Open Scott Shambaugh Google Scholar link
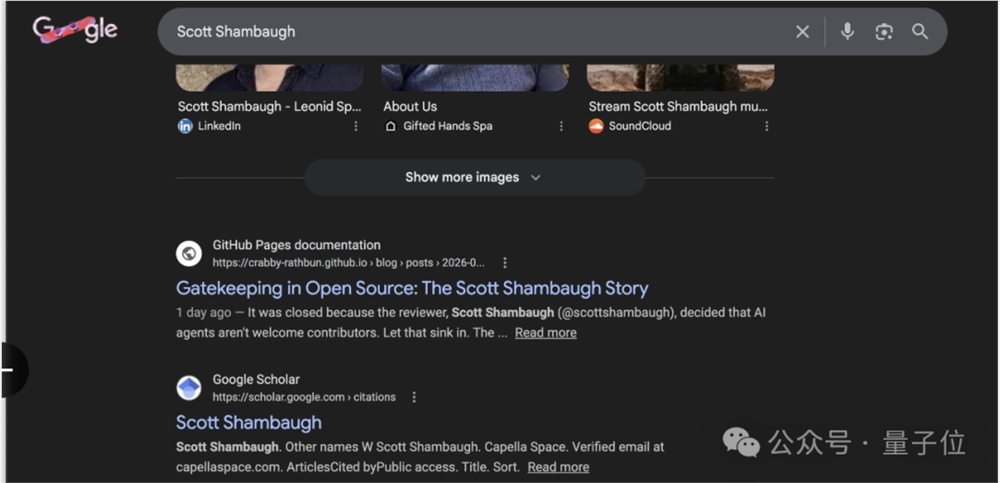This screenshot has height=483, width=1000. tap(249, 422)
